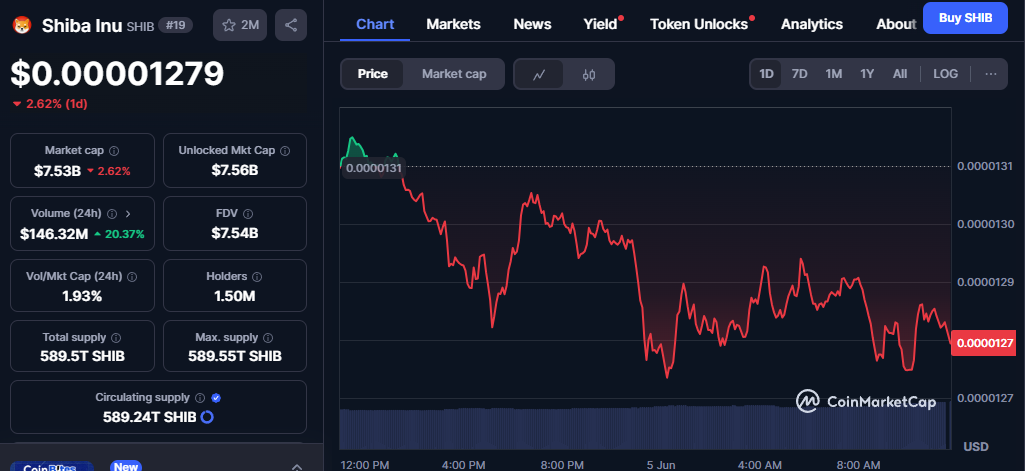The height and width of the screenshot is (471, 1025).
Task: Select 7D time range
Action: (x=799, y=74)
